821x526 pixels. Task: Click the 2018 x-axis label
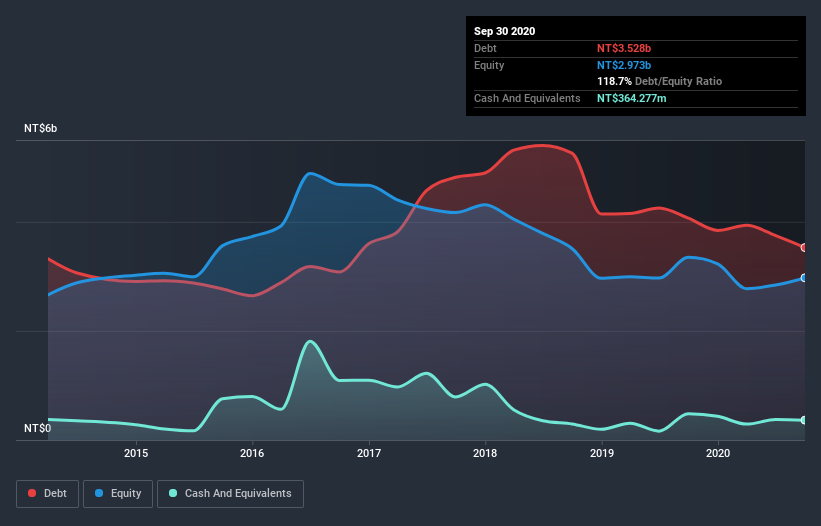(x=485, y=453)
